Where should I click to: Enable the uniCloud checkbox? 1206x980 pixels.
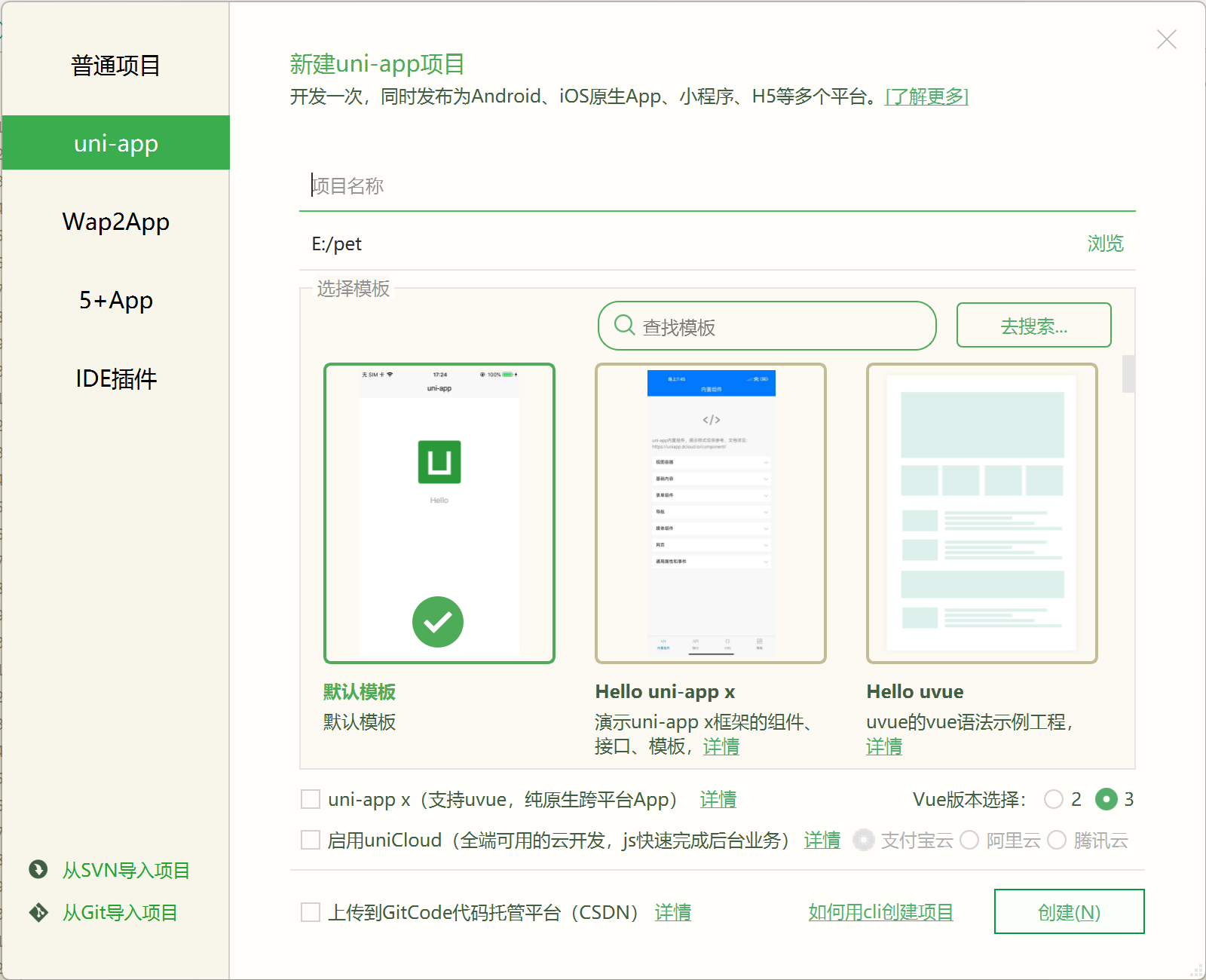311,840
